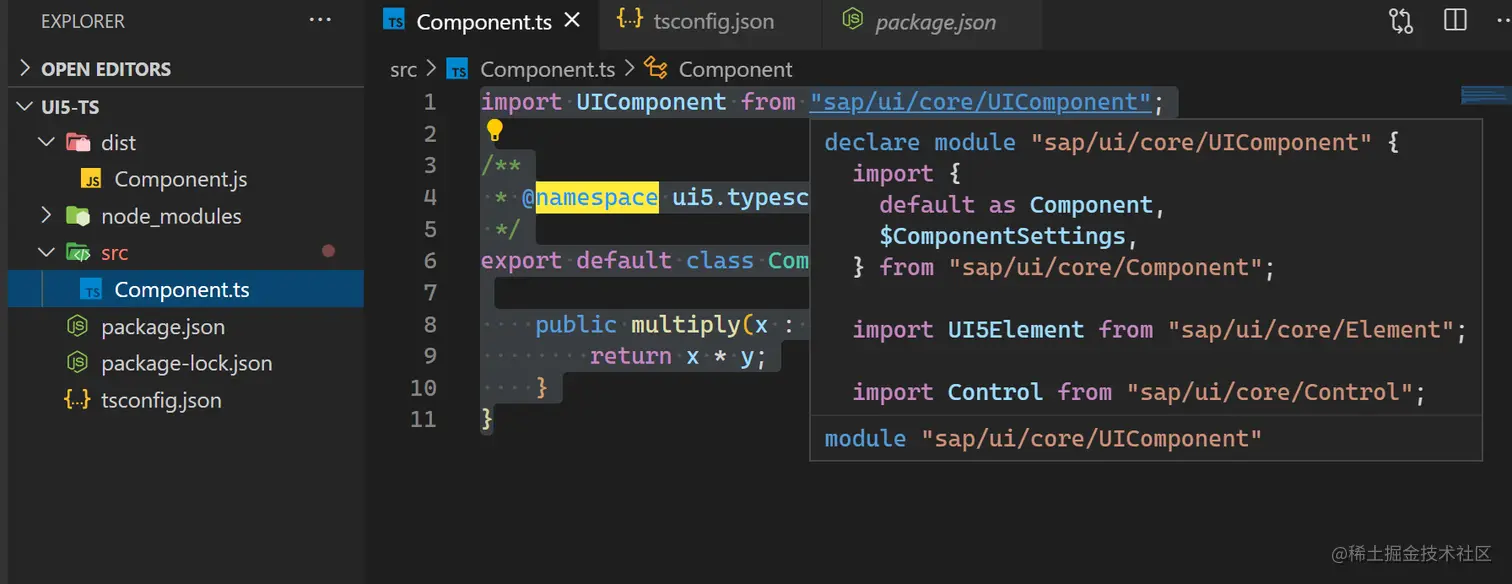The height and width of the screenshot is (584, 1512).
Task: Switch to the tsconfig.json editor tab
Action: pos(711,22)
